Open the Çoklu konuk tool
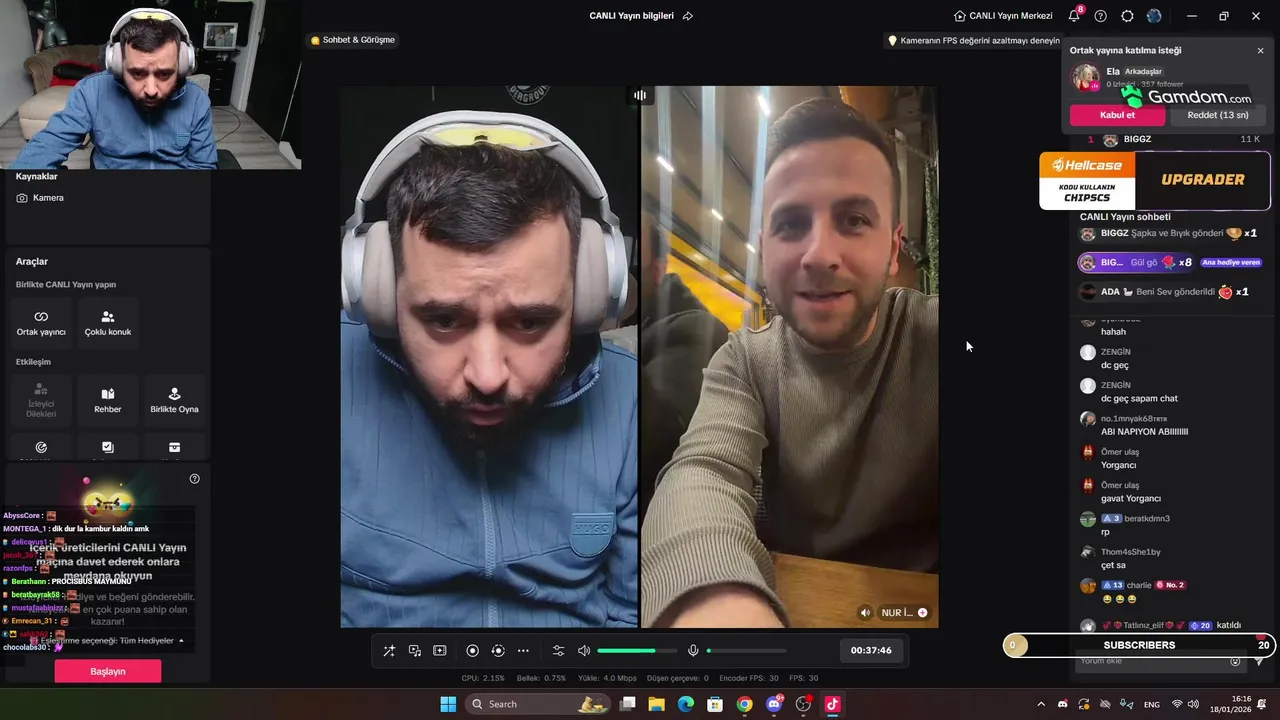Screen dimensions: 1280x720 point(108,322)
